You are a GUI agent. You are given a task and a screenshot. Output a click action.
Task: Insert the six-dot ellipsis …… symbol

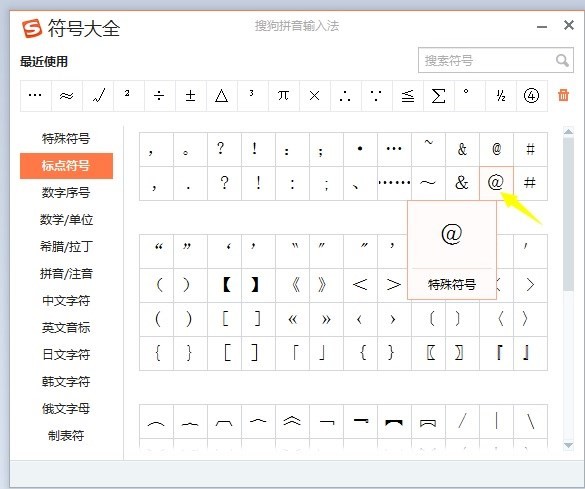[x=394, y=183]
